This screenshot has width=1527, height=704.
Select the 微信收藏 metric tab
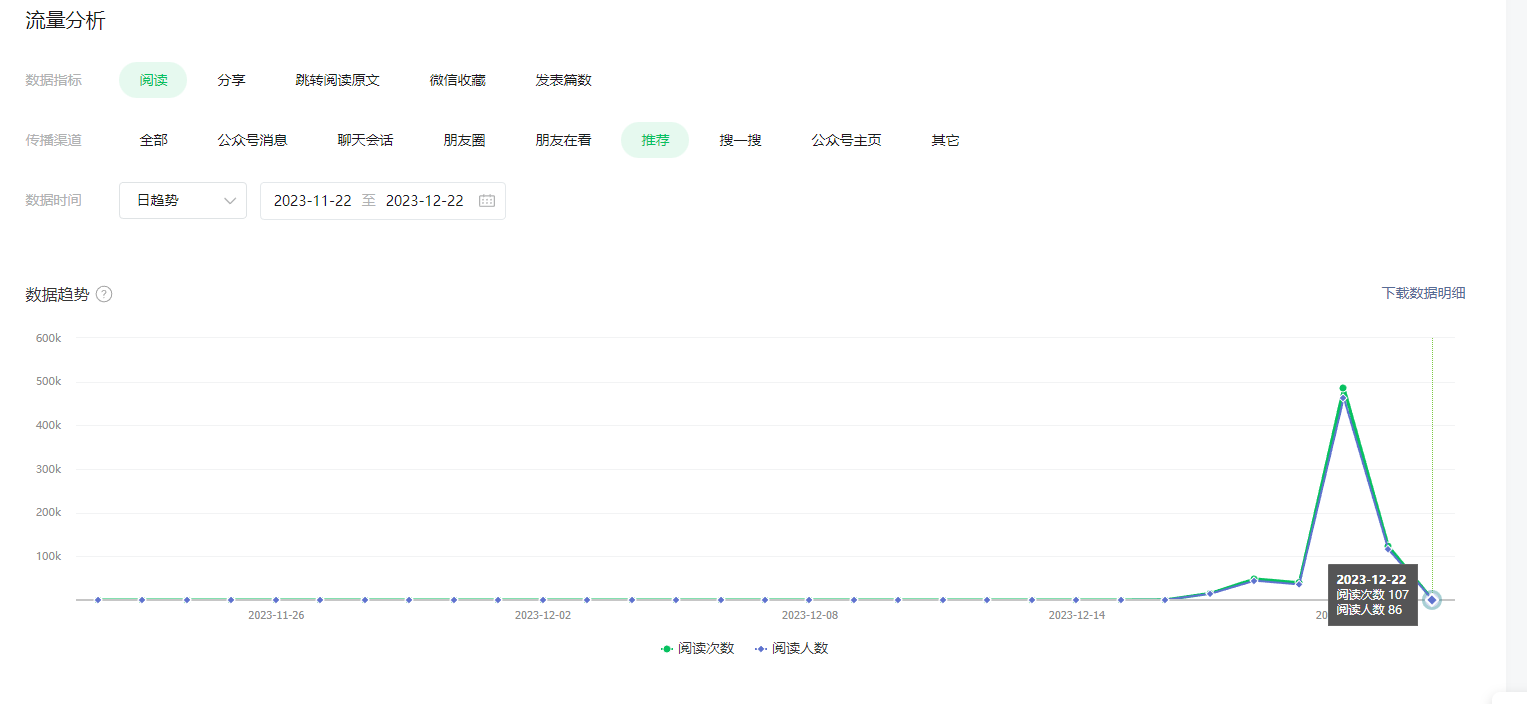457,80
